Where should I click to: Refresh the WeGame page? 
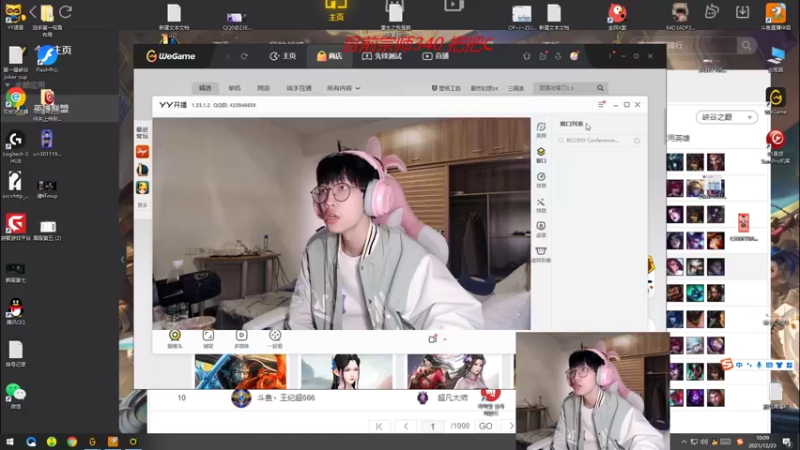(x=244, y=56)
